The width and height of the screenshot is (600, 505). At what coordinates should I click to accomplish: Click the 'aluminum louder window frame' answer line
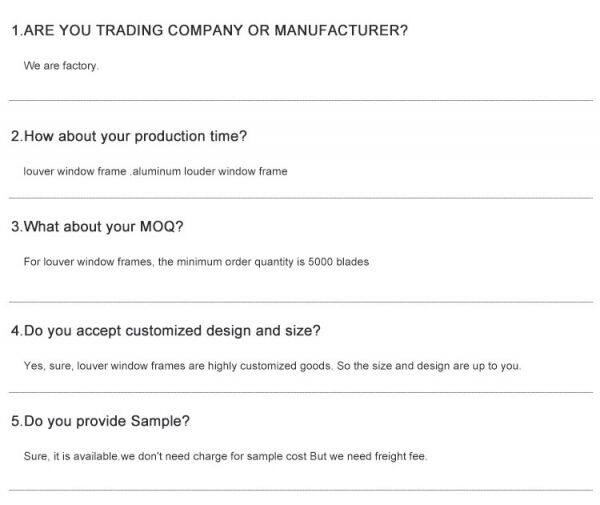[x=155, y=171]
